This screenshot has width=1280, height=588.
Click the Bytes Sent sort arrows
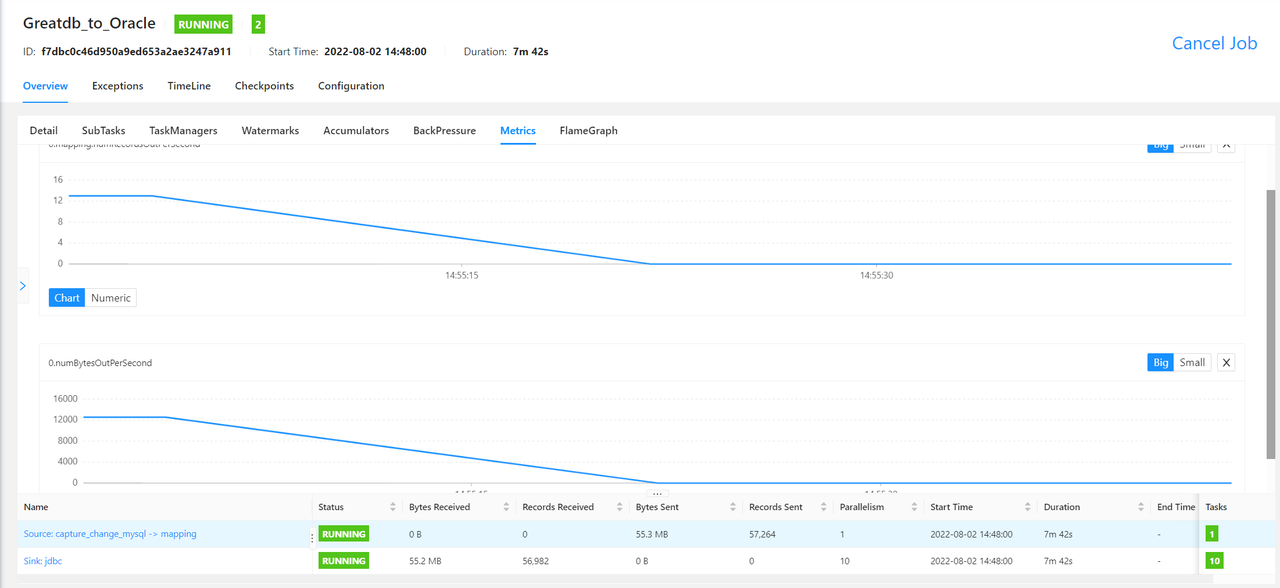[x=732, y=507]
